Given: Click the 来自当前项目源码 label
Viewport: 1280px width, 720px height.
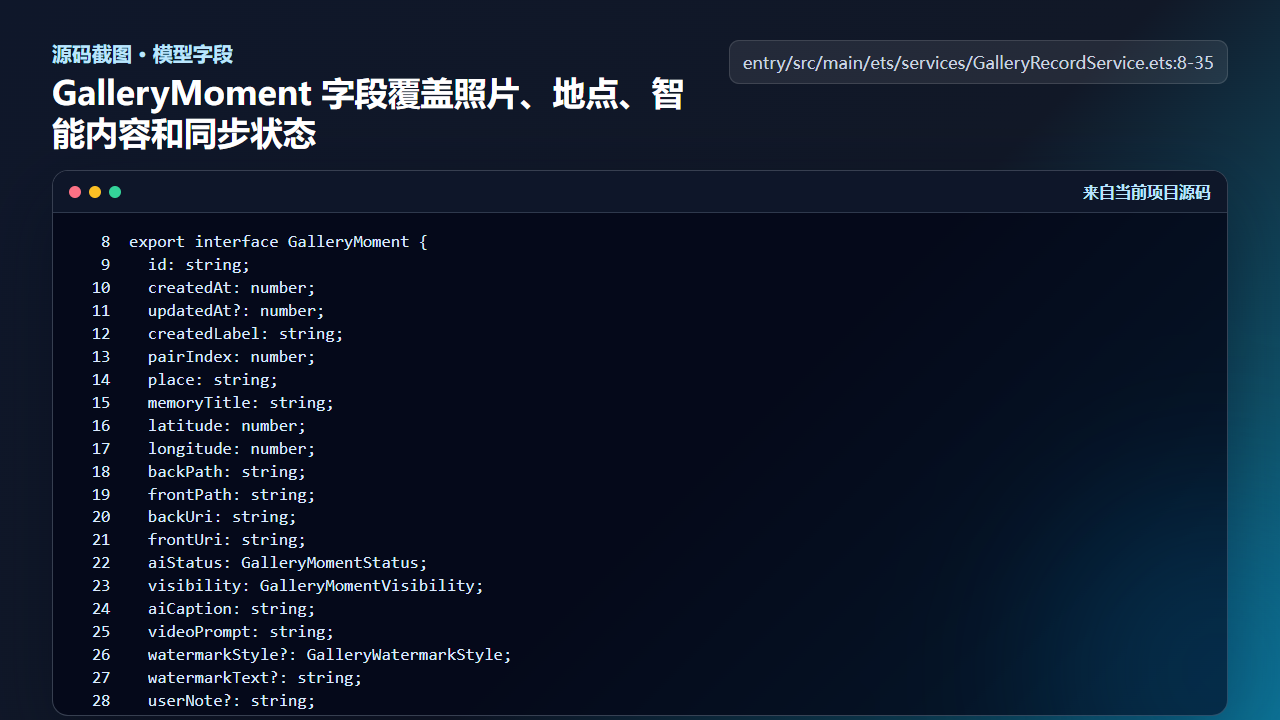Looking at the screenshot, I should point(1146,193).
